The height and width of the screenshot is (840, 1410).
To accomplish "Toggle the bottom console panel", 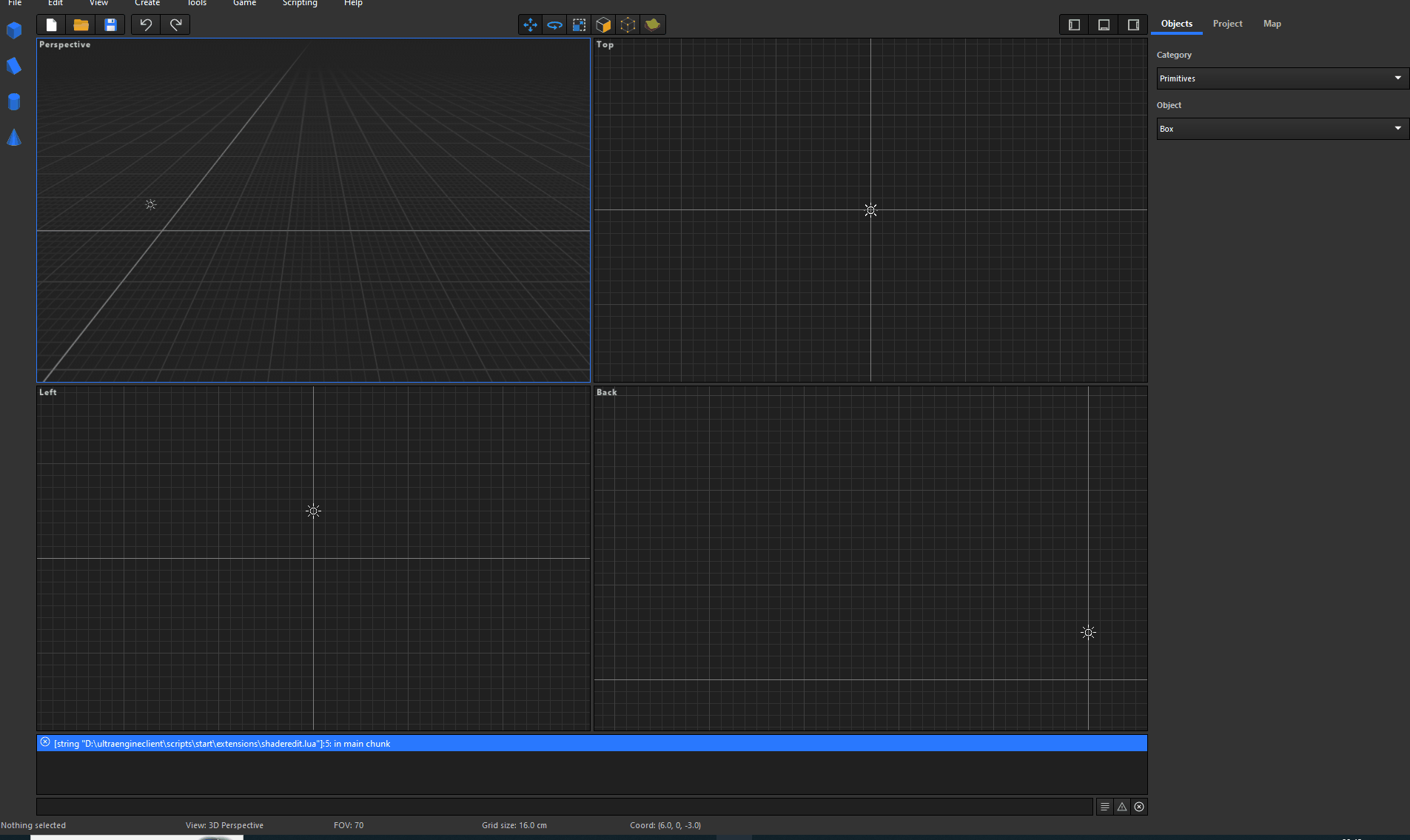I will click(x=1104, y=25).
